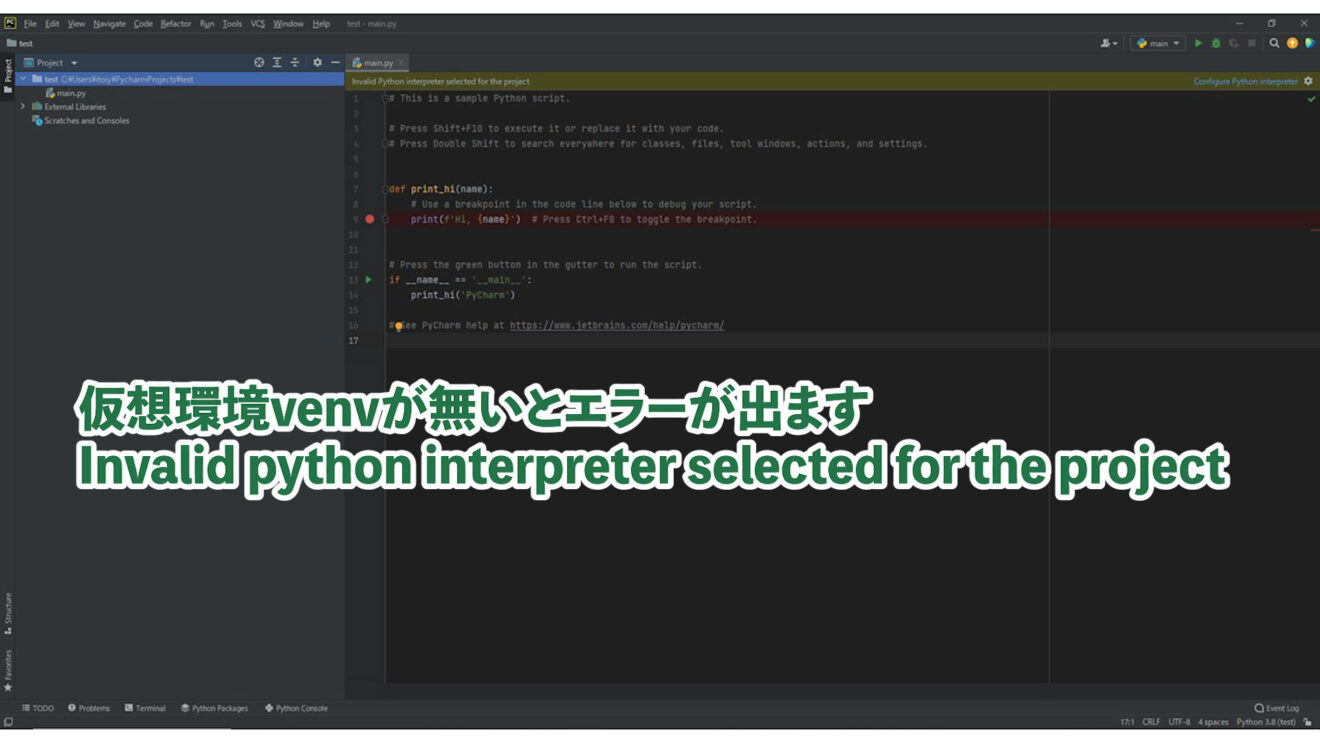The width and height of the screenshot is (1320, 743).
Task: Collapse all in Project tree
Action: tap(294, 62)
